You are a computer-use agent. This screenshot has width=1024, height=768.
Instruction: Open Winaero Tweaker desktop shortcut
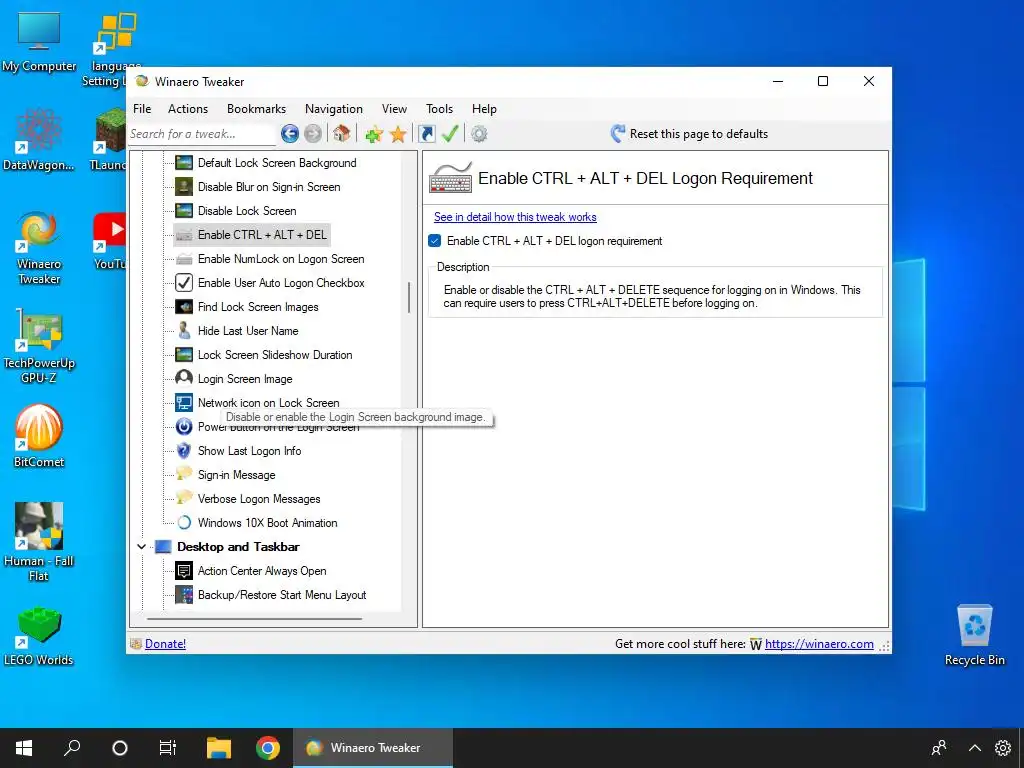coord(39,248)
